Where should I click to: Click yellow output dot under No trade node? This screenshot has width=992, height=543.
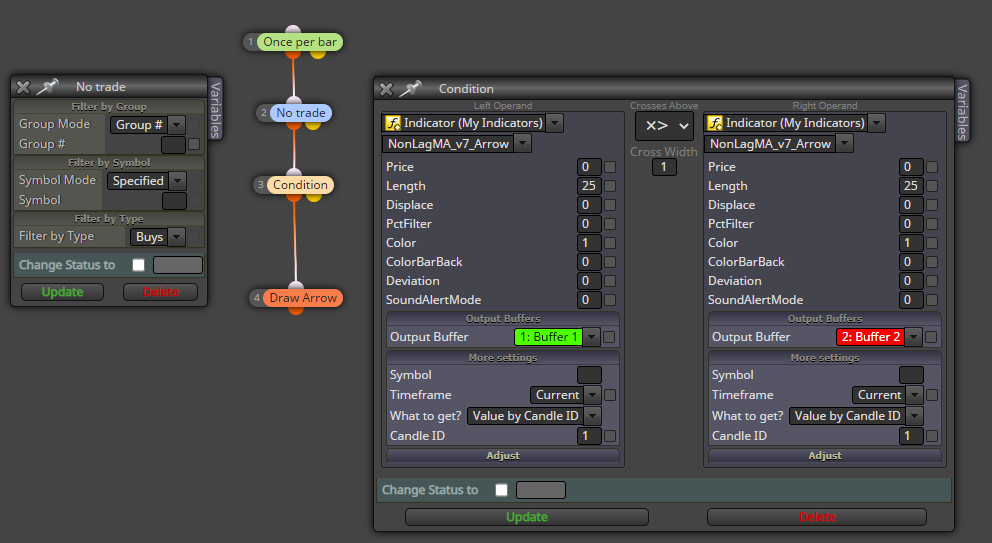point(313,125)
